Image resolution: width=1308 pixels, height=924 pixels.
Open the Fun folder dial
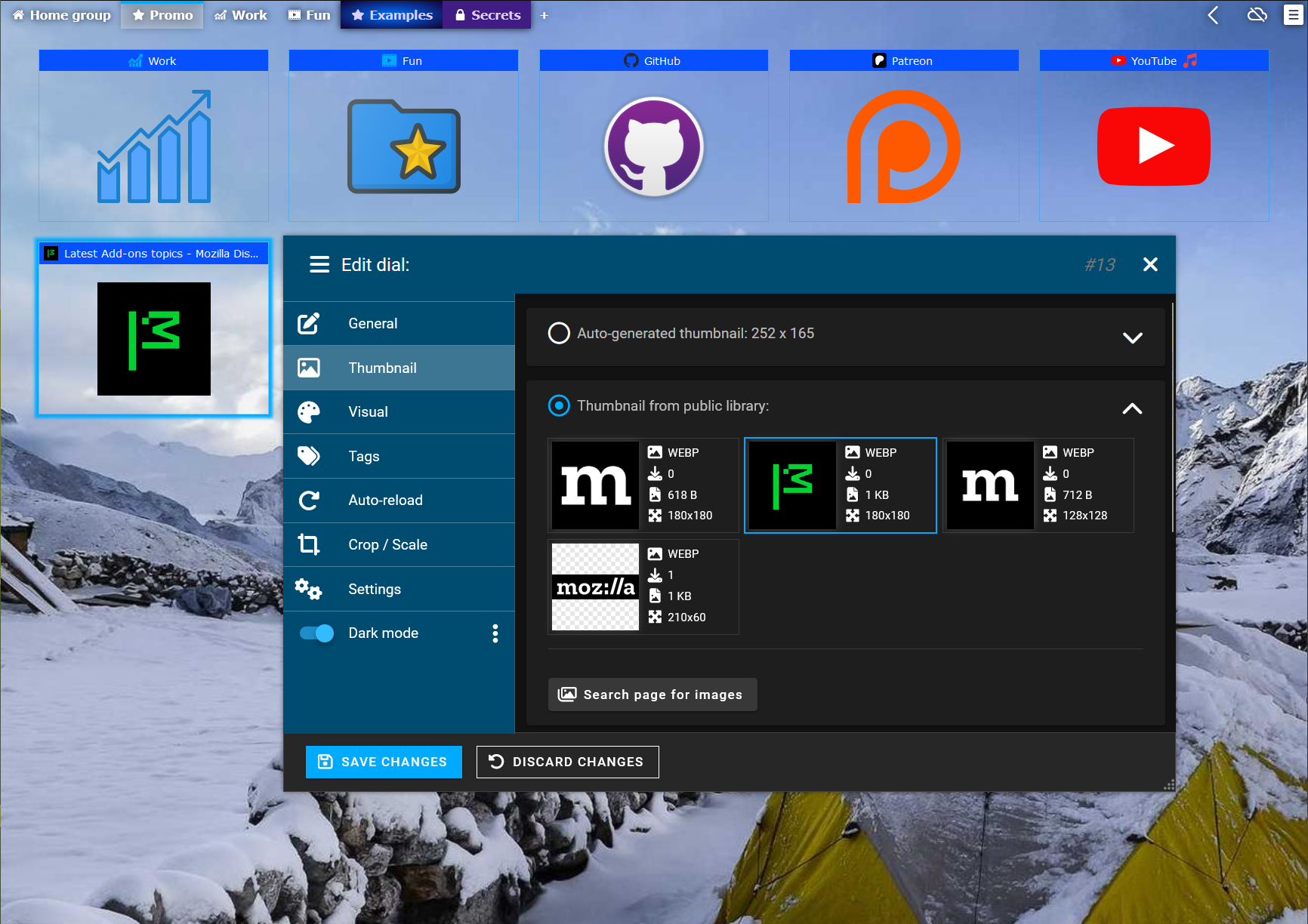(x=404, y=146)
